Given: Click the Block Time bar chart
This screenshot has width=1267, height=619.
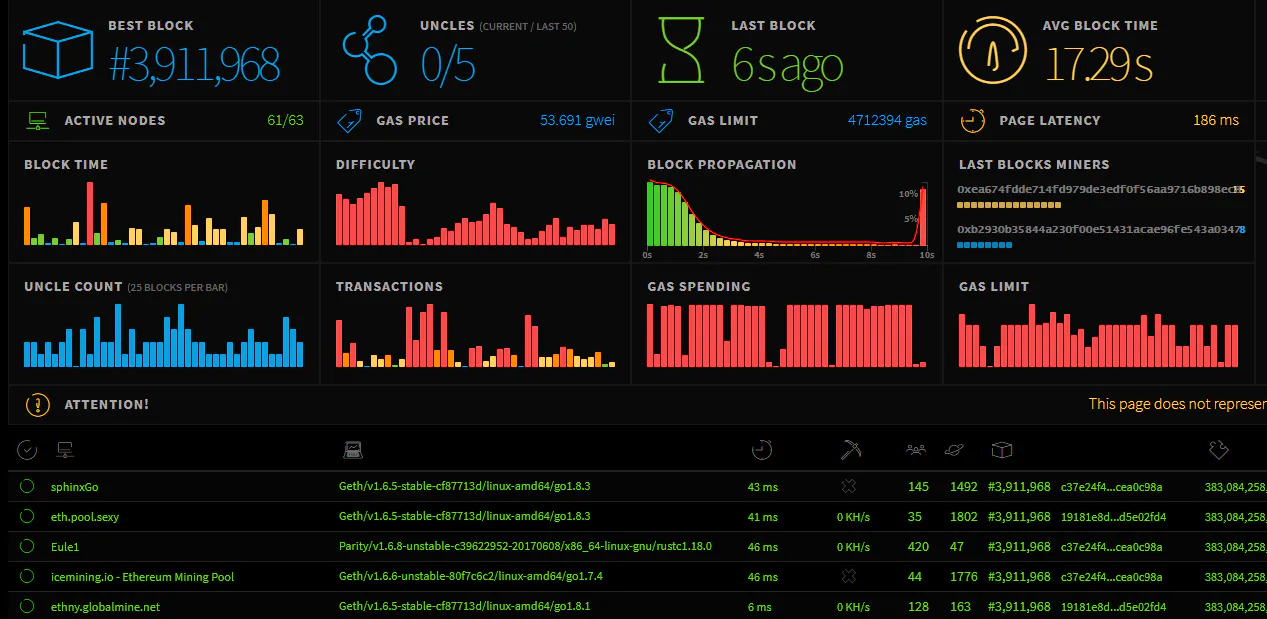Looking at the screenshot, I should click(x=164, y=214).
